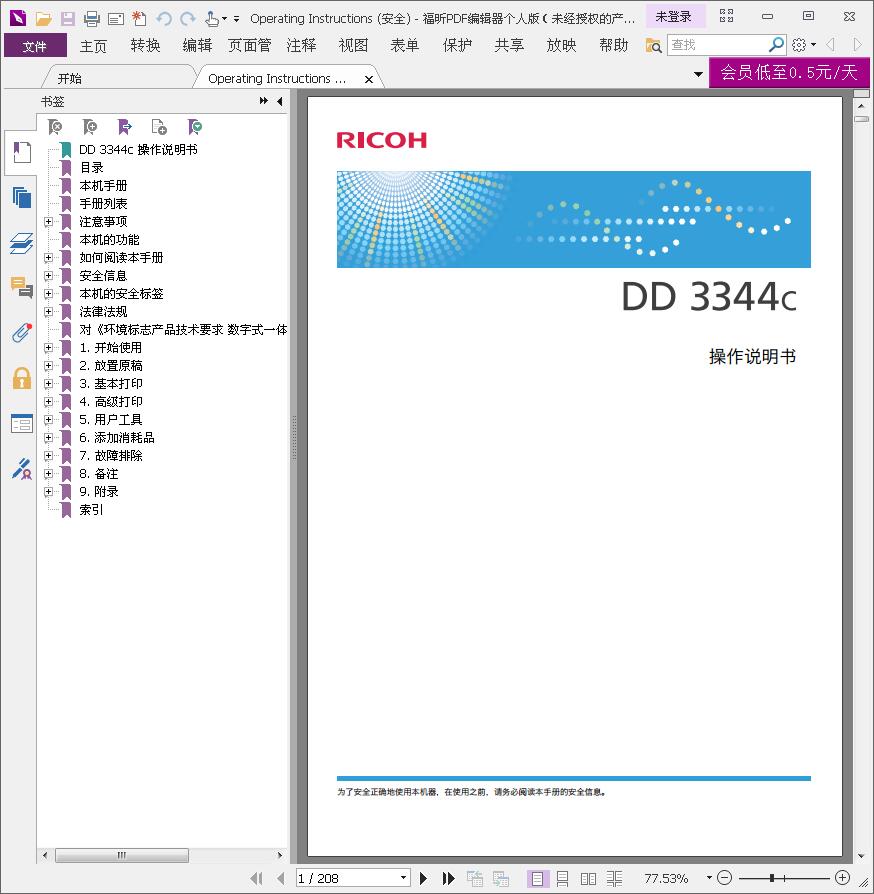Open the form fields sidebar icon
This screenshot has height=894, width=874.
point(22,423)
